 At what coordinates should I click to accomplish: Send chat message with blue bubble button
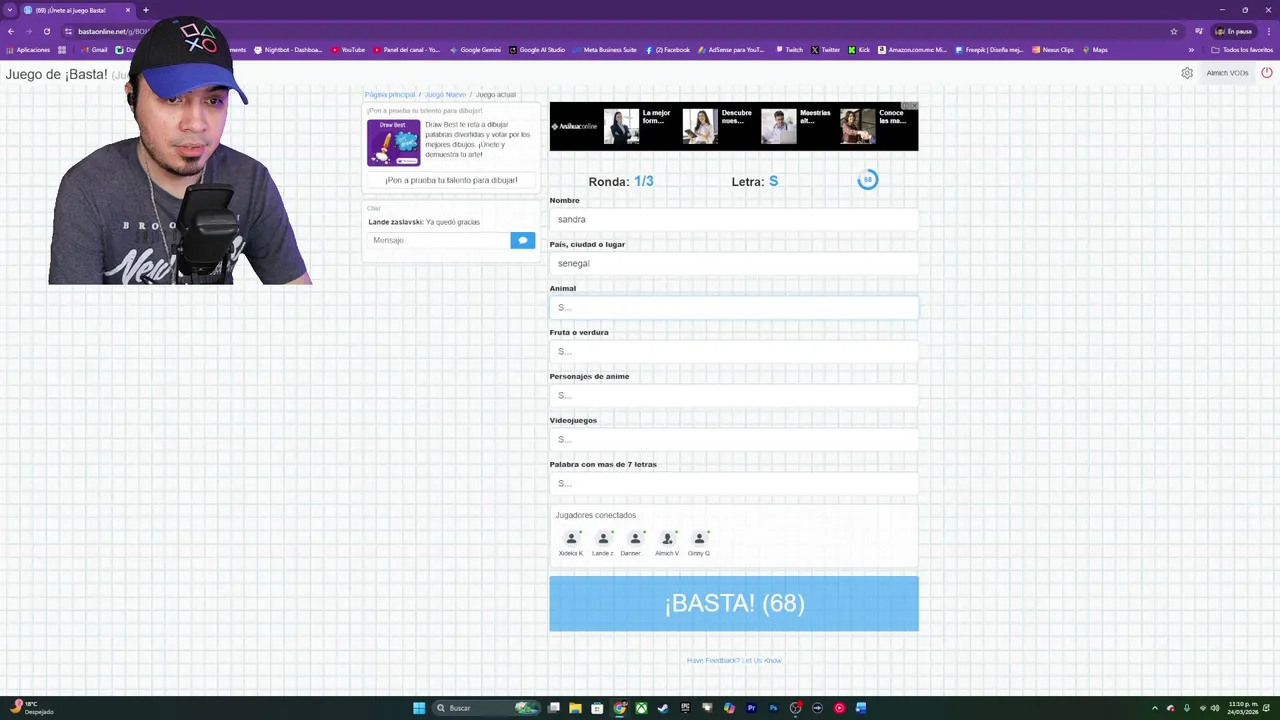[522, 240]
